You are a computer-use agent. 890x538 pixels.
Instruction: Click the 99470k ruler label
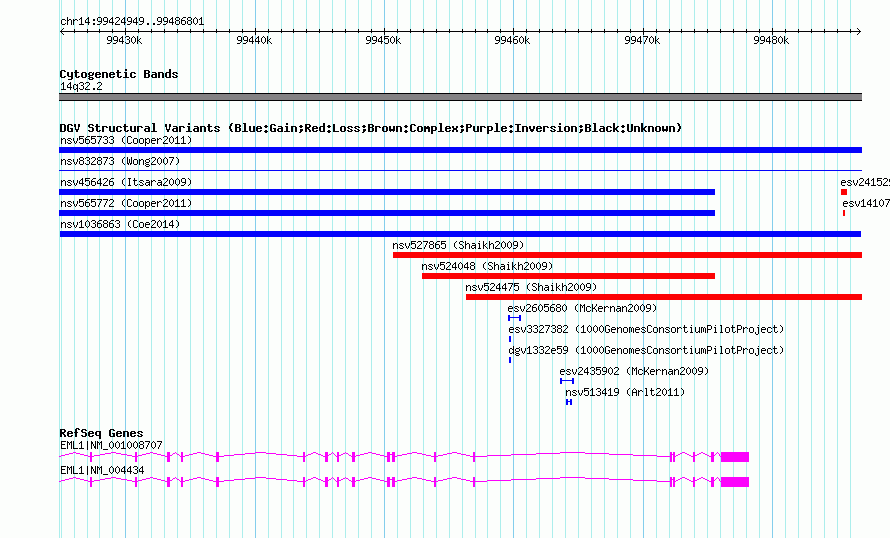pyautogui.click(x=642, y=40)
